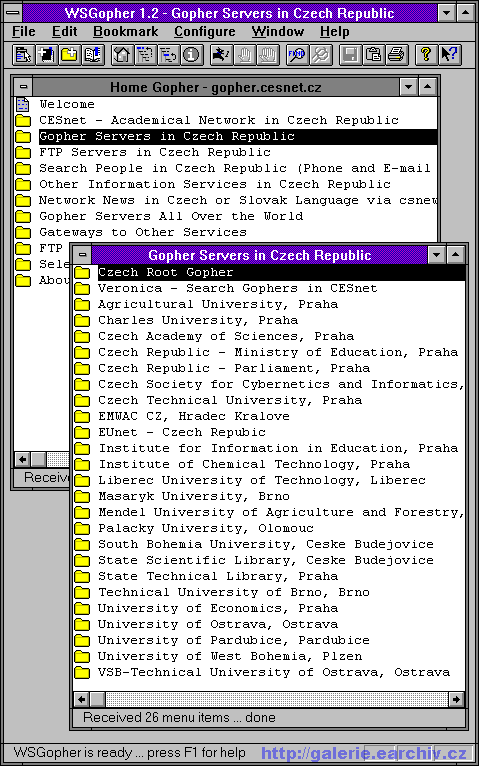The image size is (479, 766).
Task: Open Find with the magnifier FIND icon
Action: click(x=297, y=55)
